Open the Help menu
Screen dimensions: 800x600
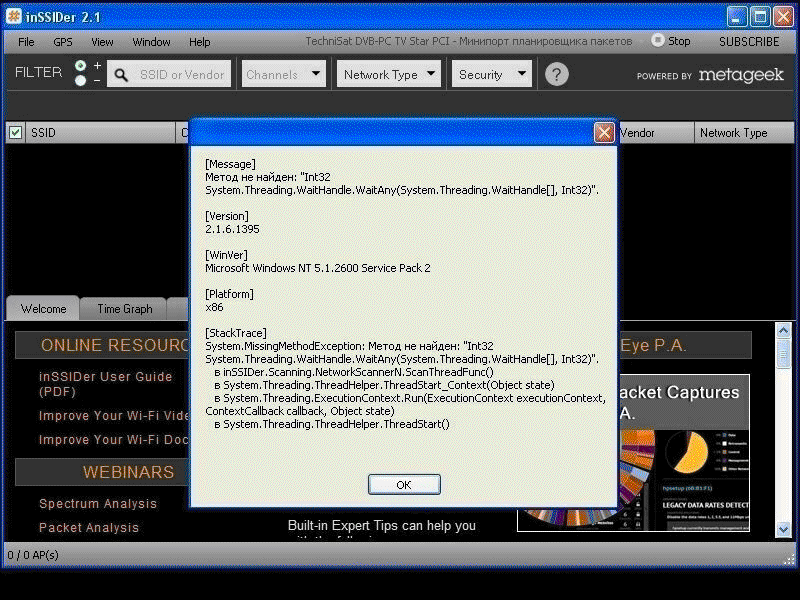click(x=199, y=42)
